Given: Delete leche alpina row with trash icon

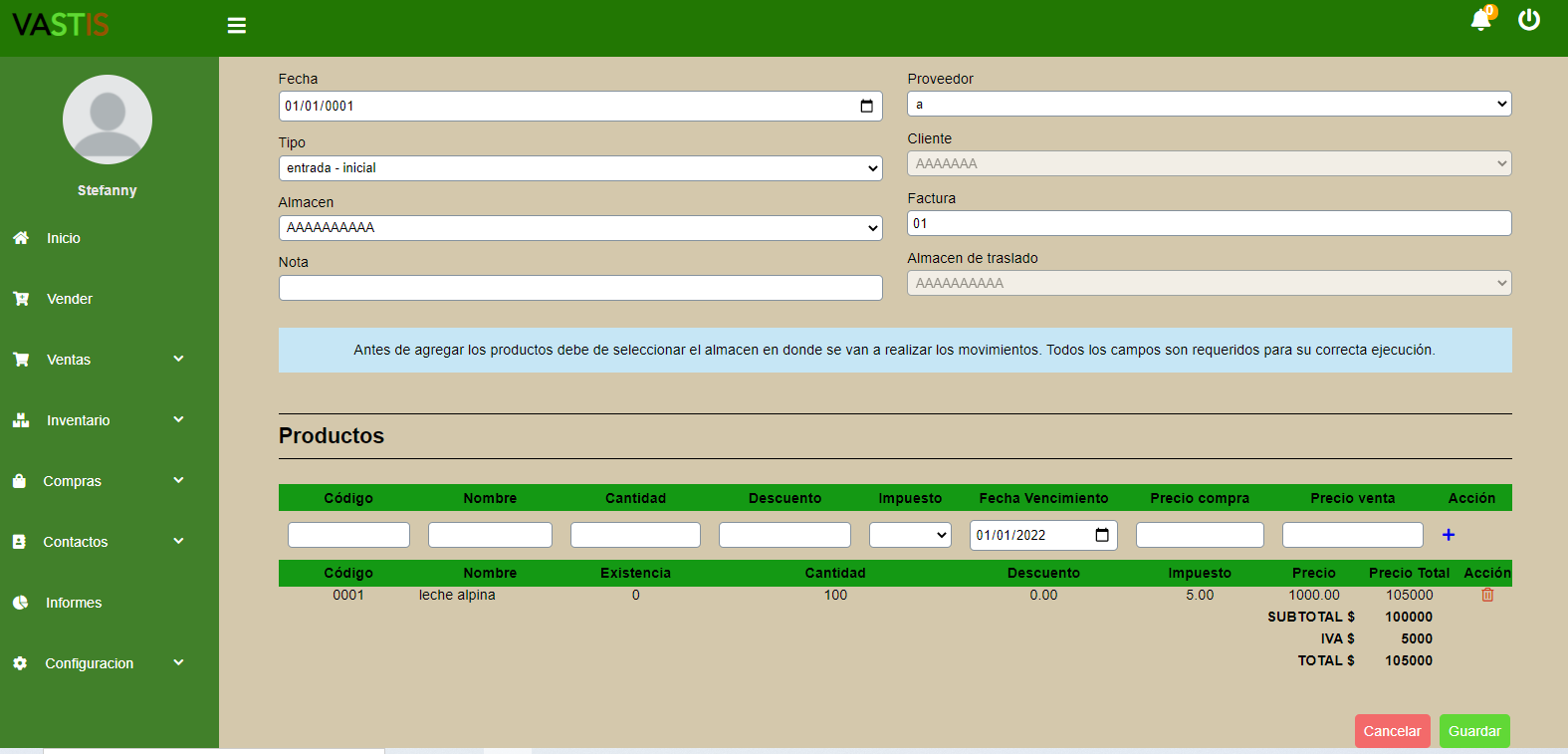Looking at the screenshot, I should [x=1487, y=595].
